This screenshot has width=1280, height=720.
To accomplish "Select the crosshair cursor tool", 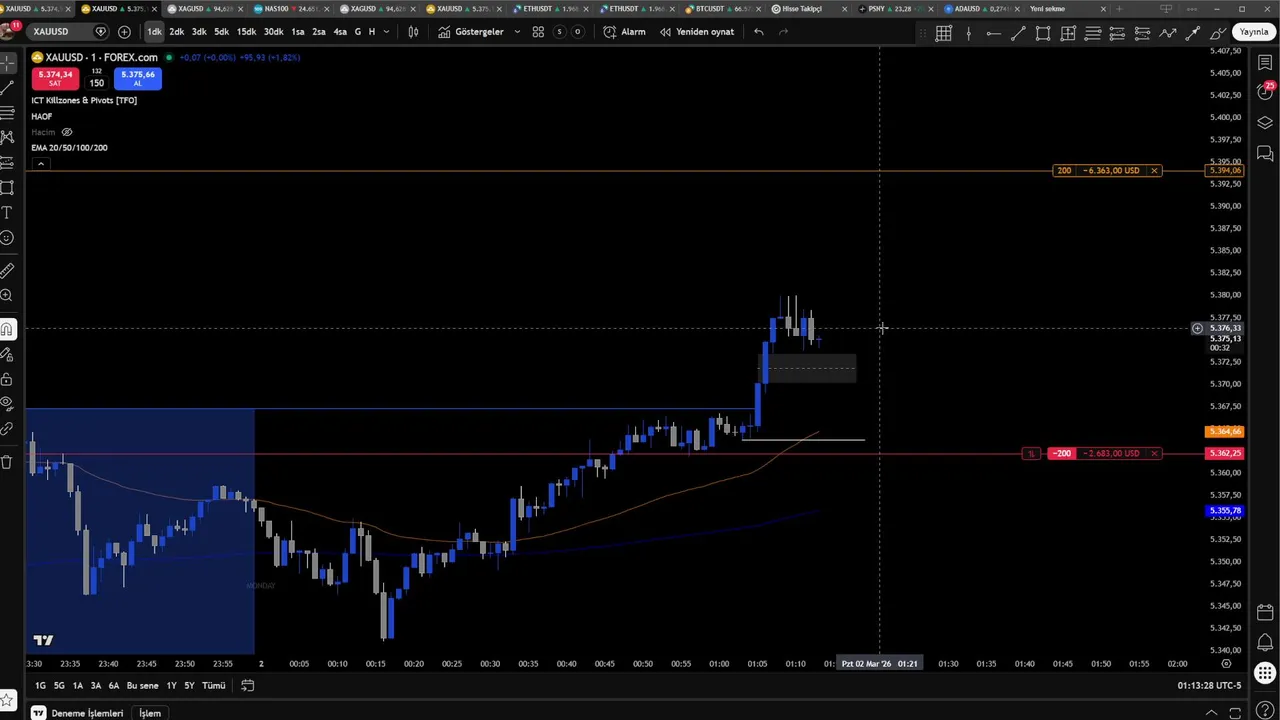I will click(x=7, y=63).
